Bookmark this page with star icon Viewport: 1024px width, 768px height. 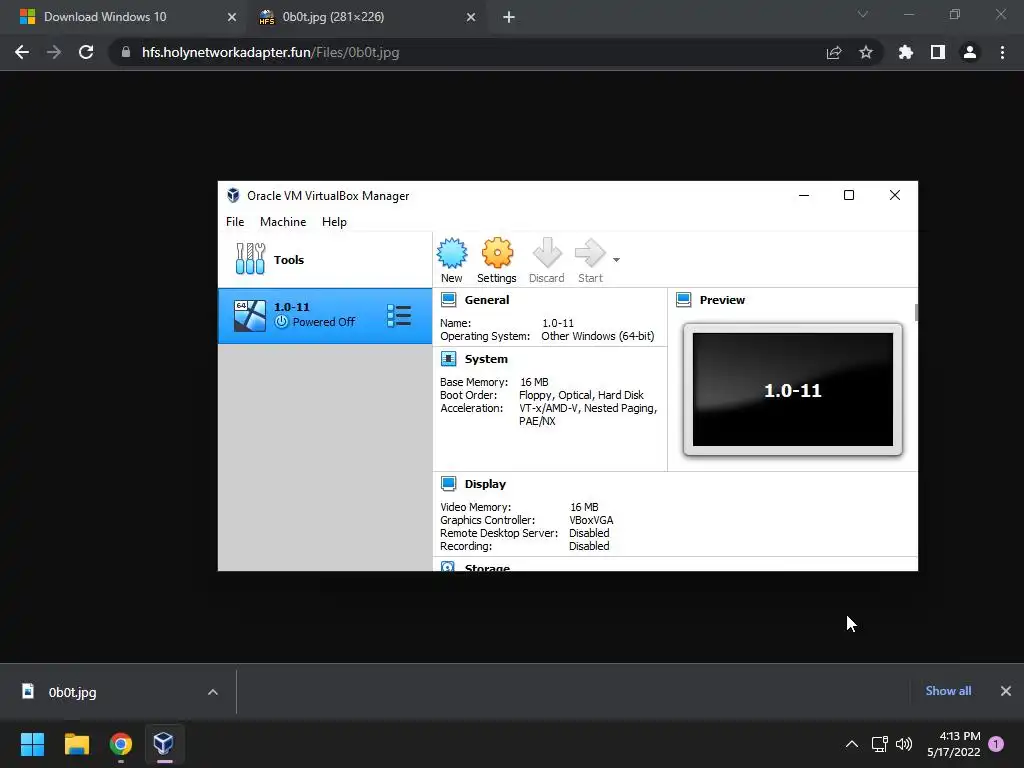point(866,52)
